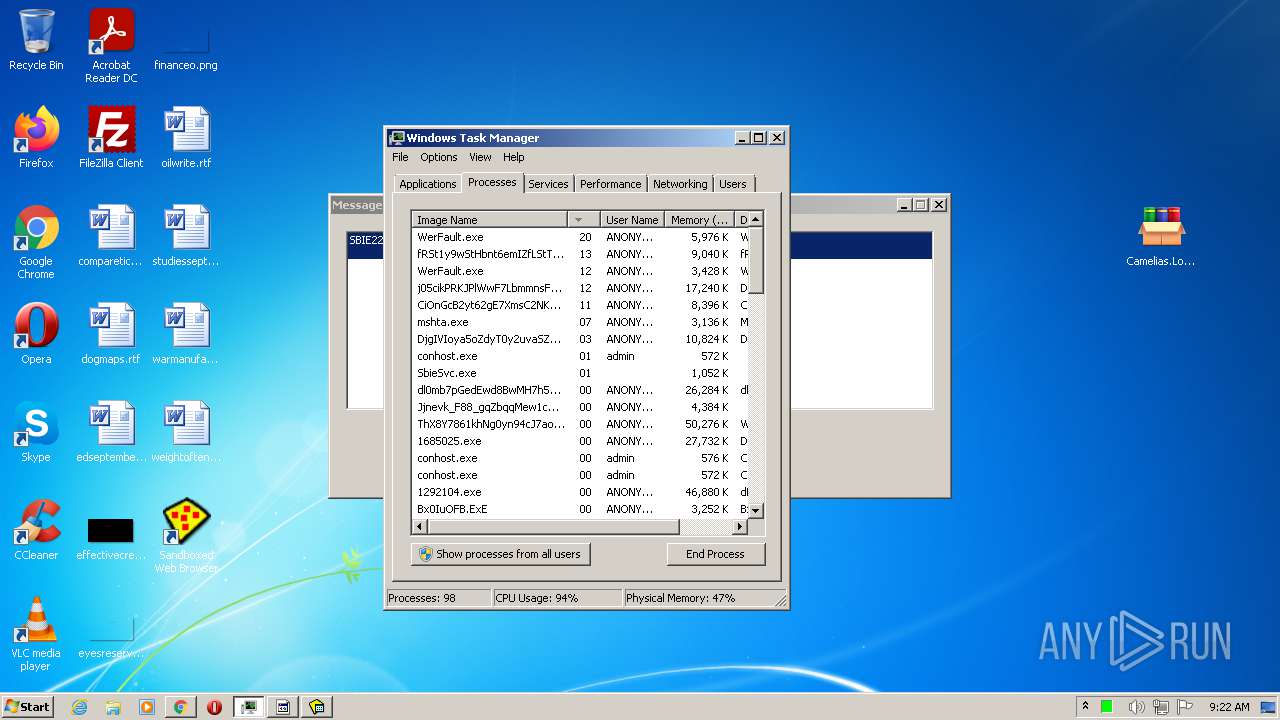This screenshot has width=1280, height=720.
Task: Select the Bx0IuOFB.ExE process row
Action: coord(580,509)
